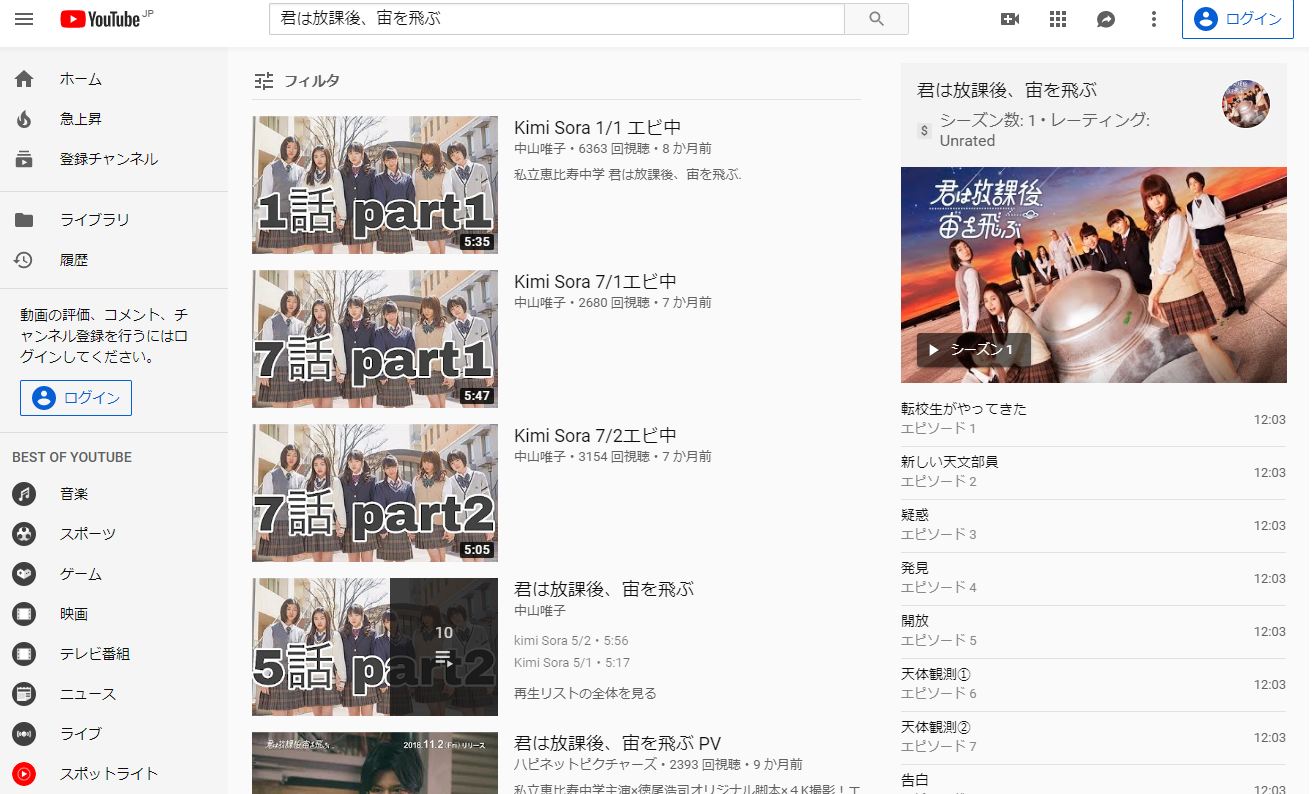Open the 7話 part2 video thumbnail

pyautogui.click(x=375, y=493)
